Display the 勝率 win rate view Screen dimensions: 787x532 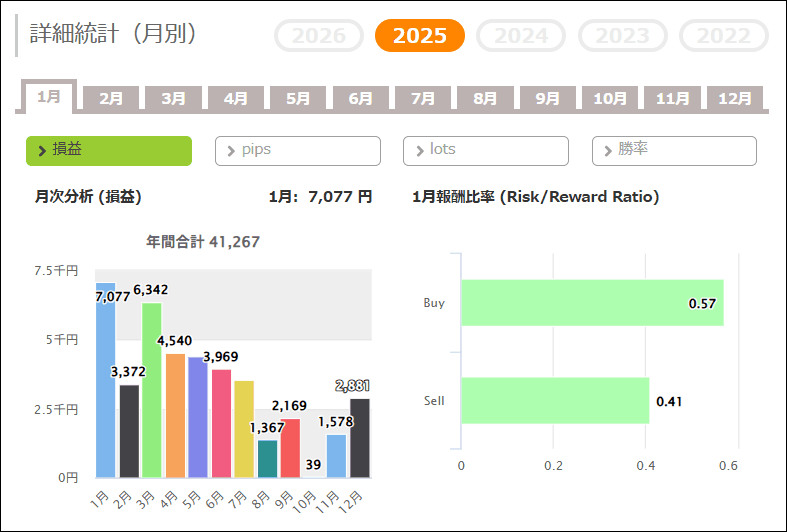[674, 150]
